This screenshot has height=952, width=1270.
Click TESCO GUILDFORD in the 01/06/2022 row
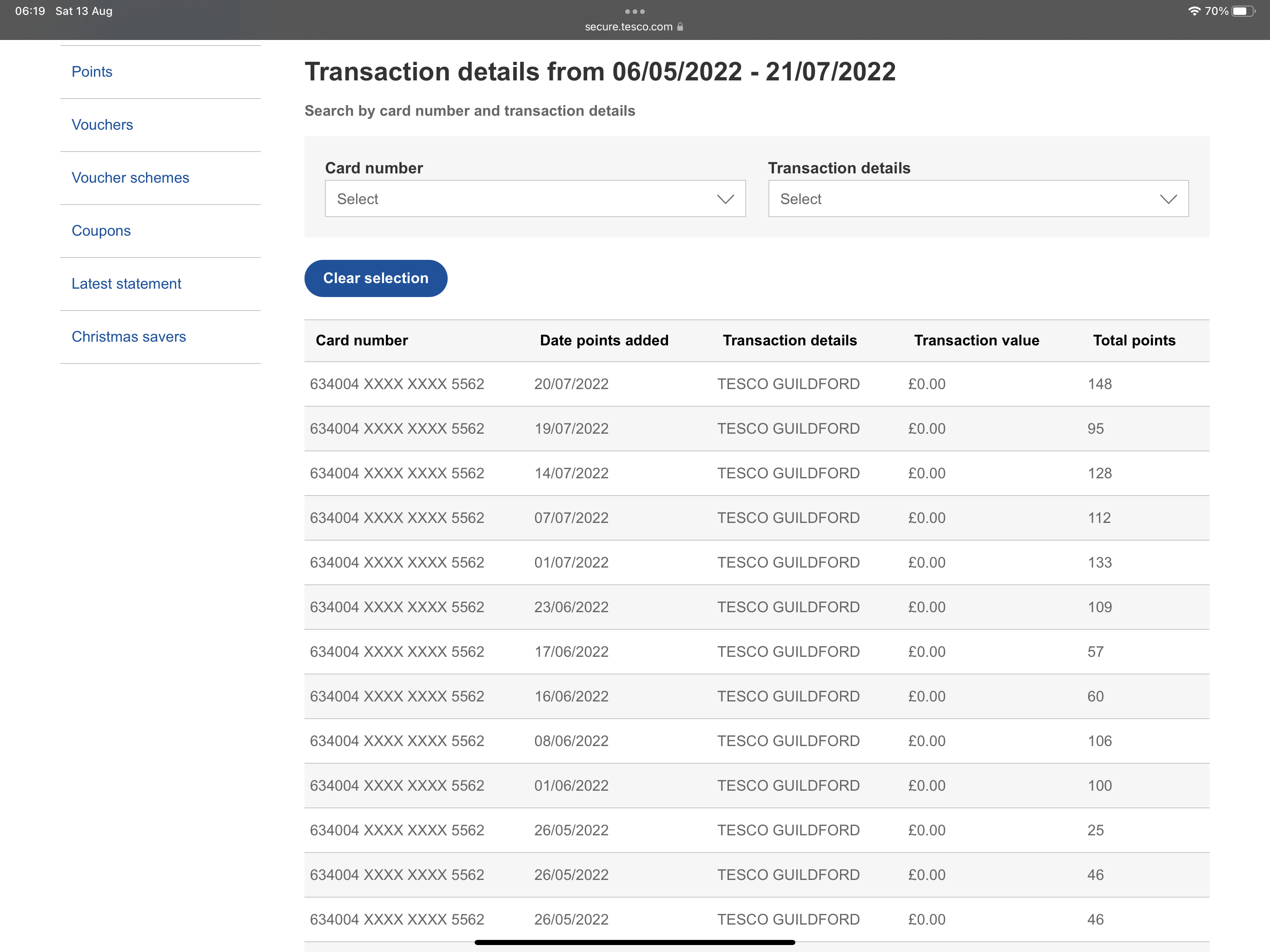[788, 786]
